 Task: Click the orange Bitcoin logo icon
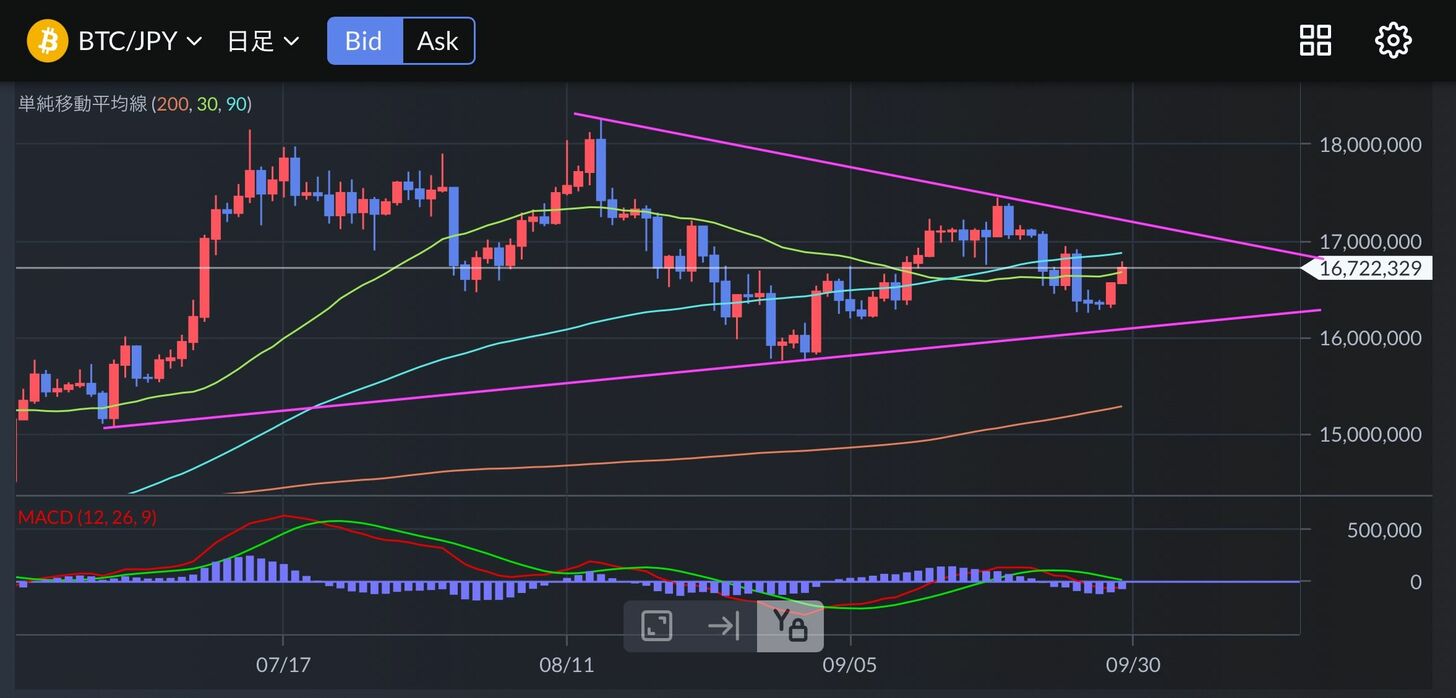tap(47, 41)
